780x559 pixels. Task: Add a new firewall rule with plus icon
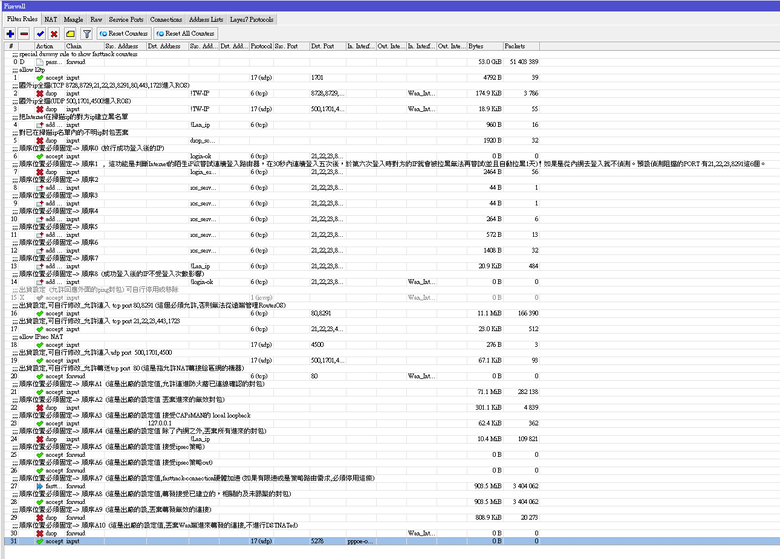(10, 34)
